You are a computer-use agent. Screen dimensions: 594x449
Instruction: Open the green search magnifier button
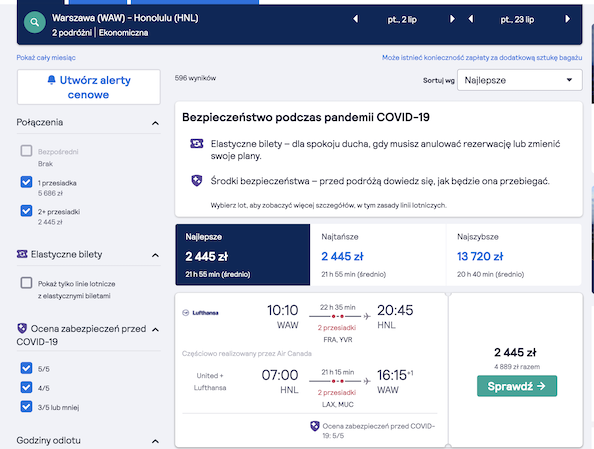[34, 22]
